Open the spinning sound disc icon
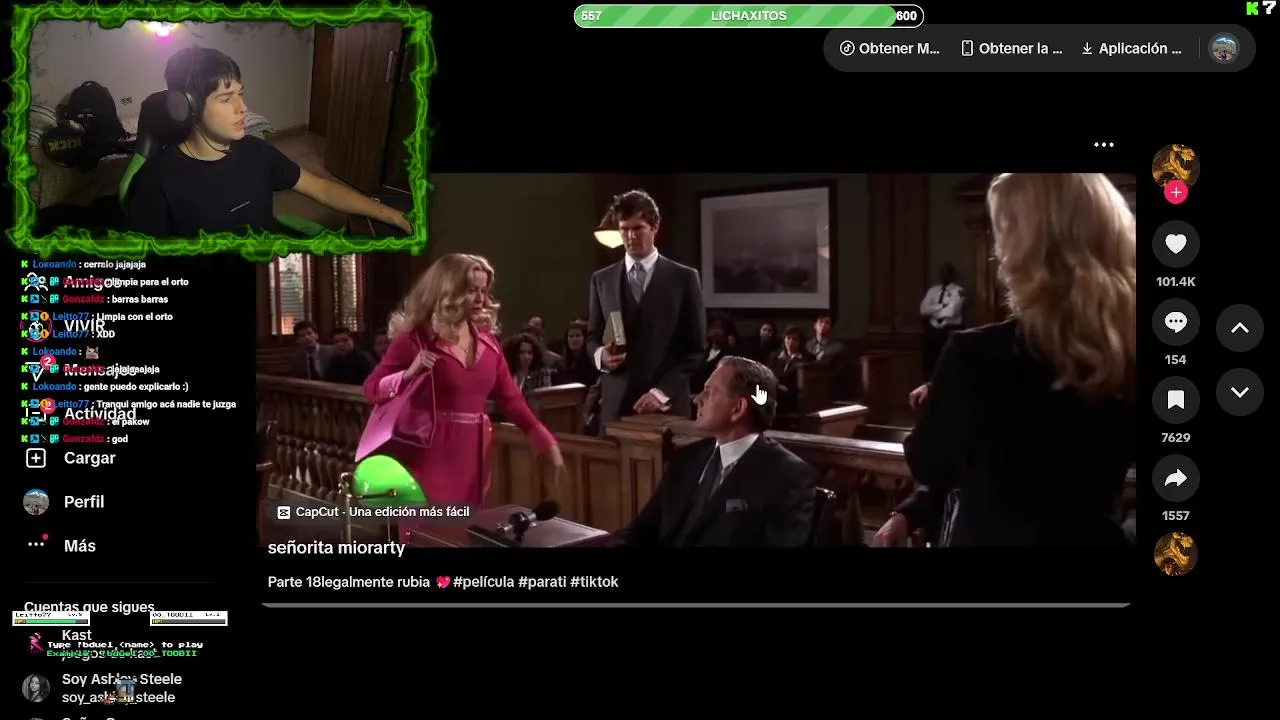Screen dimensions: 1280x720 point(1175,554)
